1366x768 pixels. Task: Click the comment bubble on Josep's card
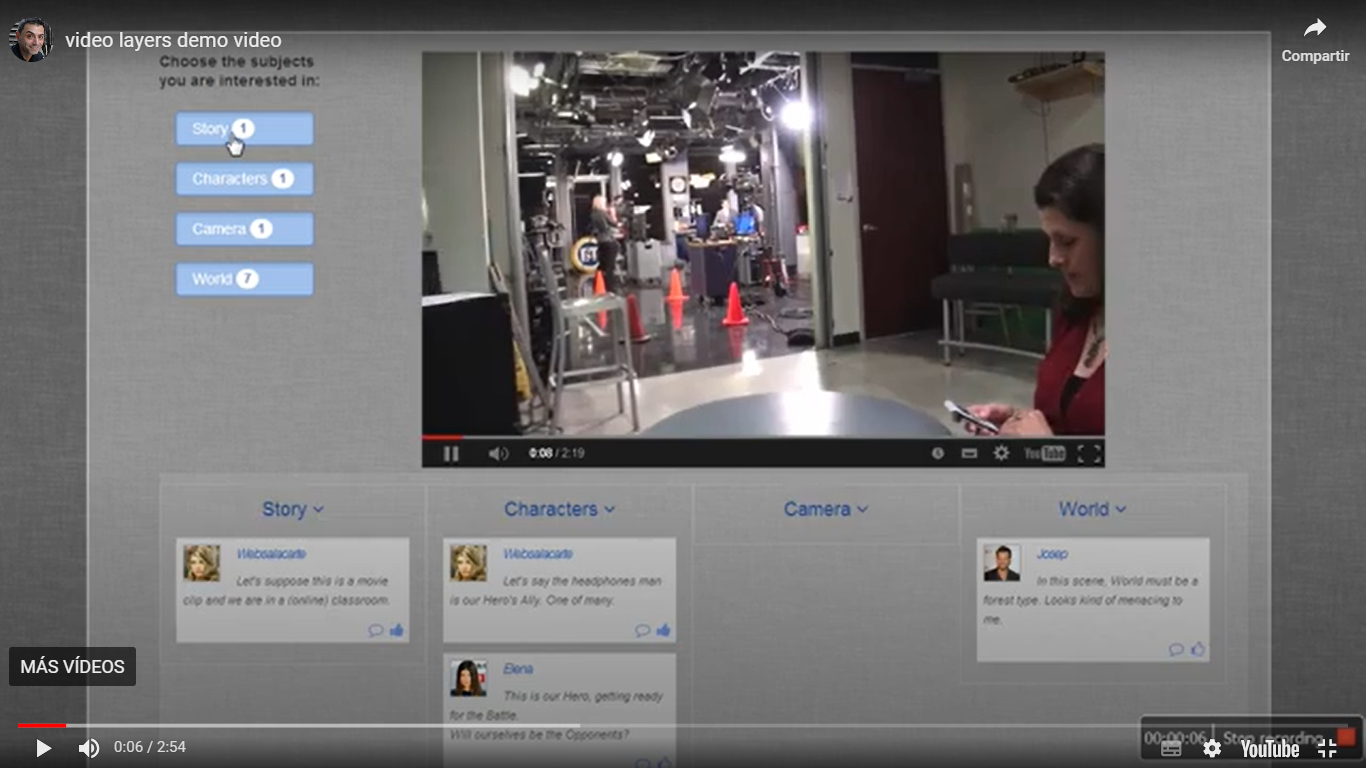[x=1177, y=649]
